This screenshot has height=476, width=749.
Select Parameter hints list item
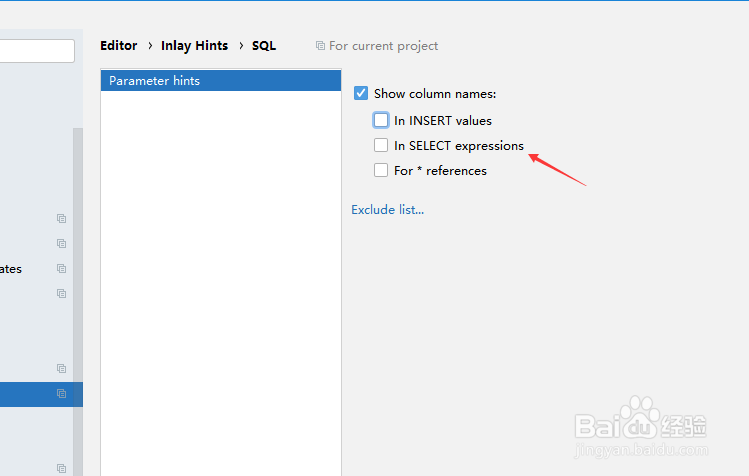coord(221,81)
